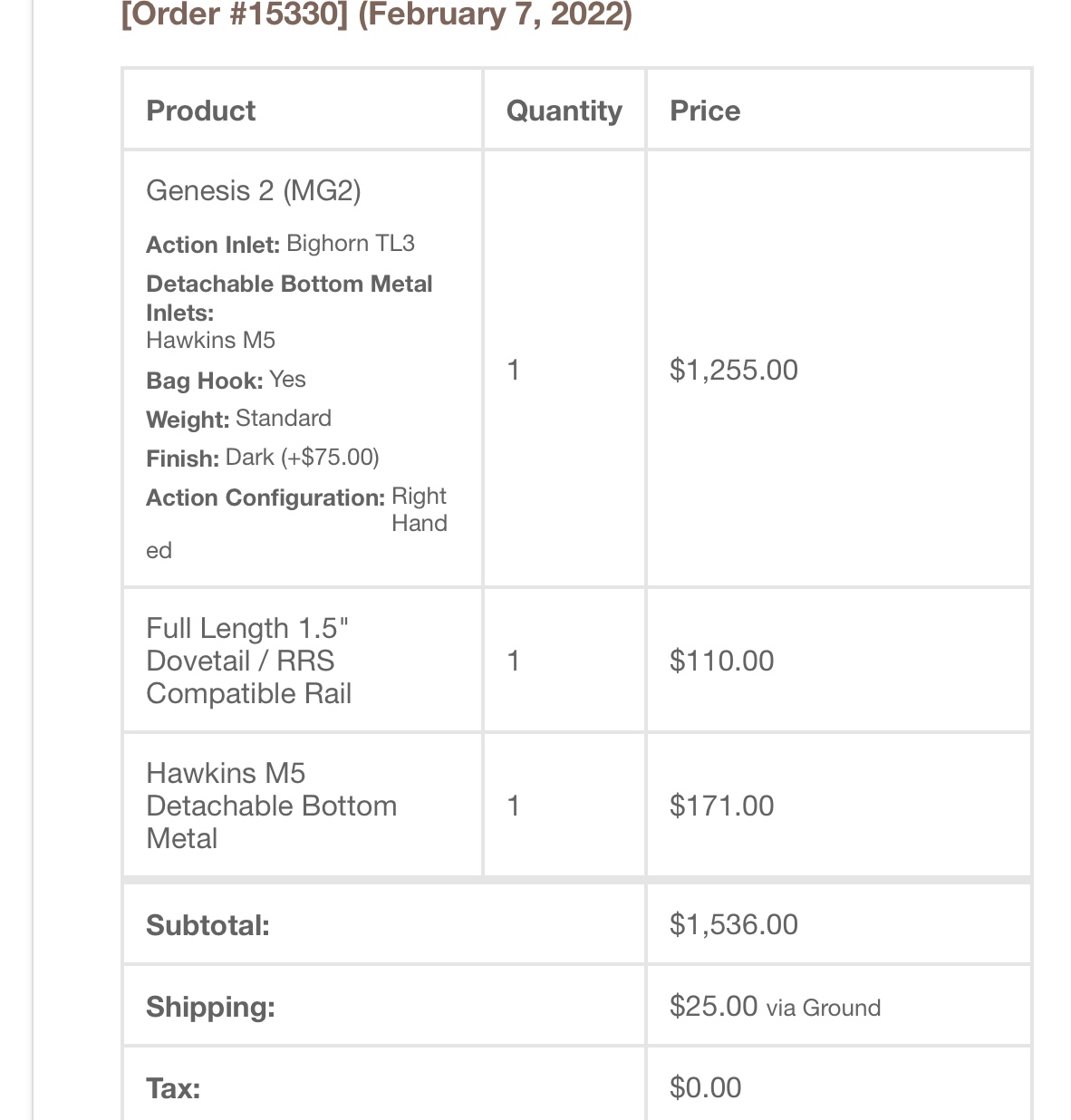Click the Hawkins M5 inlet option text

coord(211,341)
